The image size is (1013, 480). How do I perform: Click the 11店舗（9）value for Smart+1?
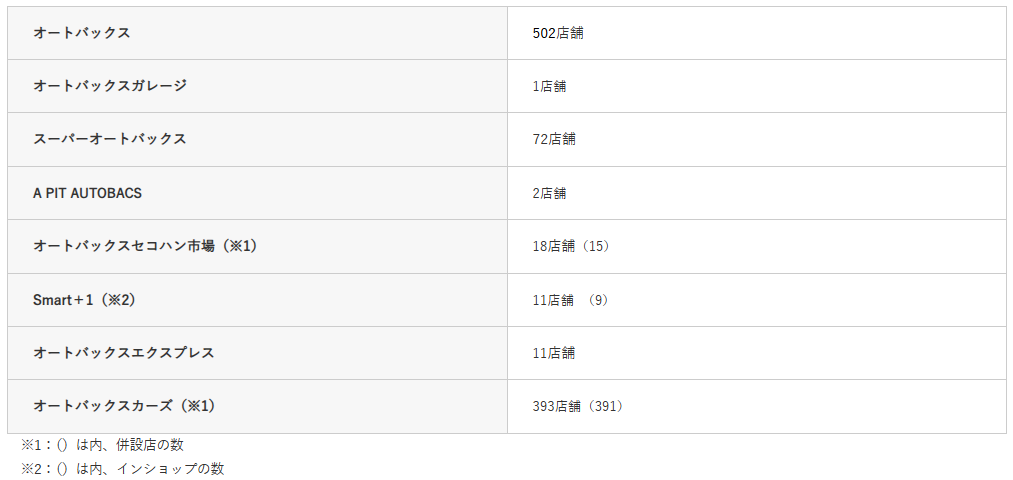pyautogui.click(x=572, y=300)
